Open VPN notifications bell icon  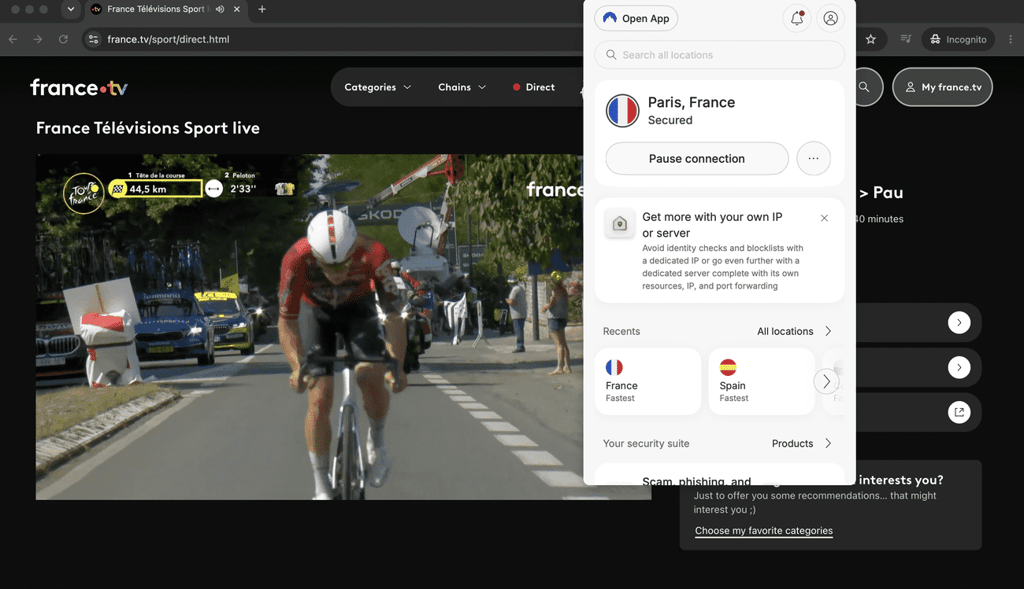[797, 18]
